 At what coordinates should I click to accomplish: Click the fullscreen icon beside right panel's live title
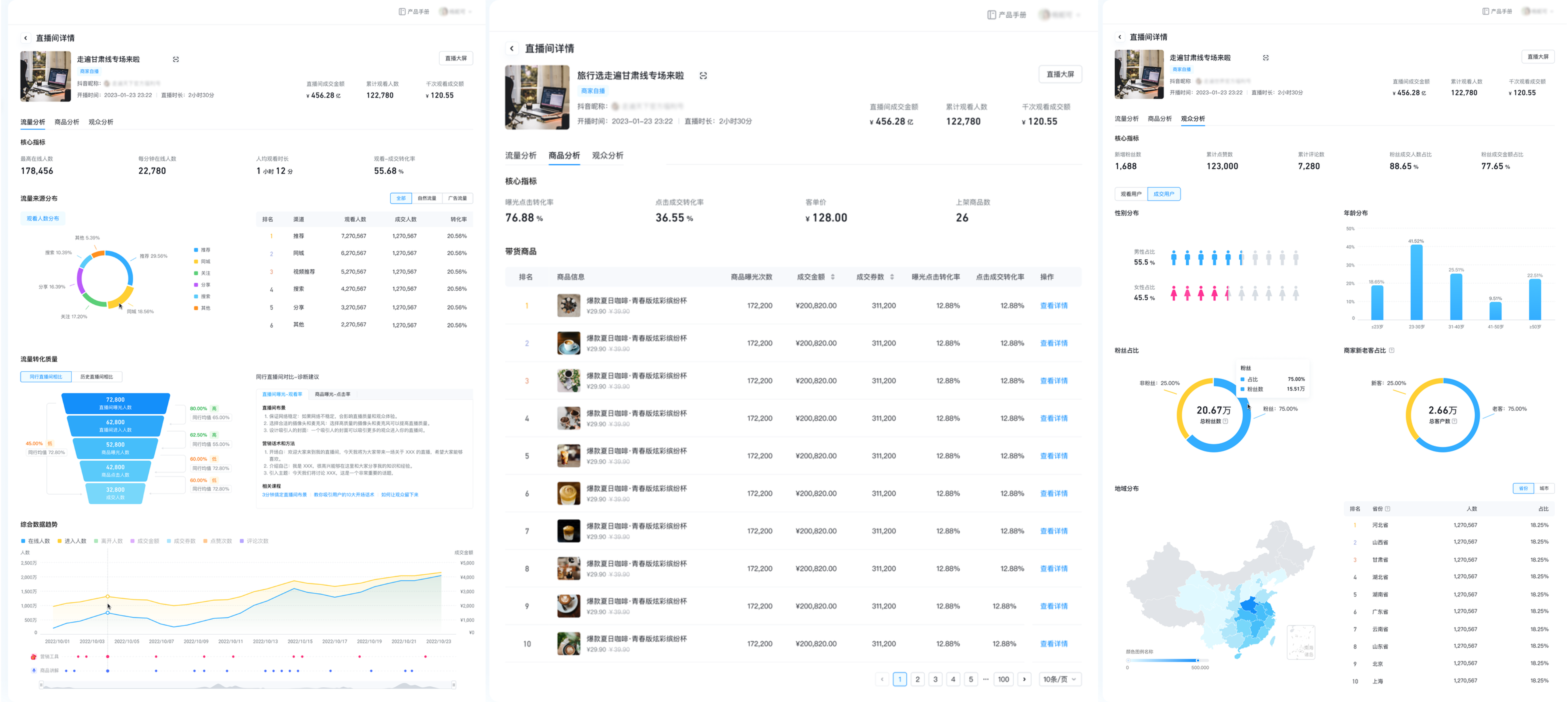(x=1266, y=58)
